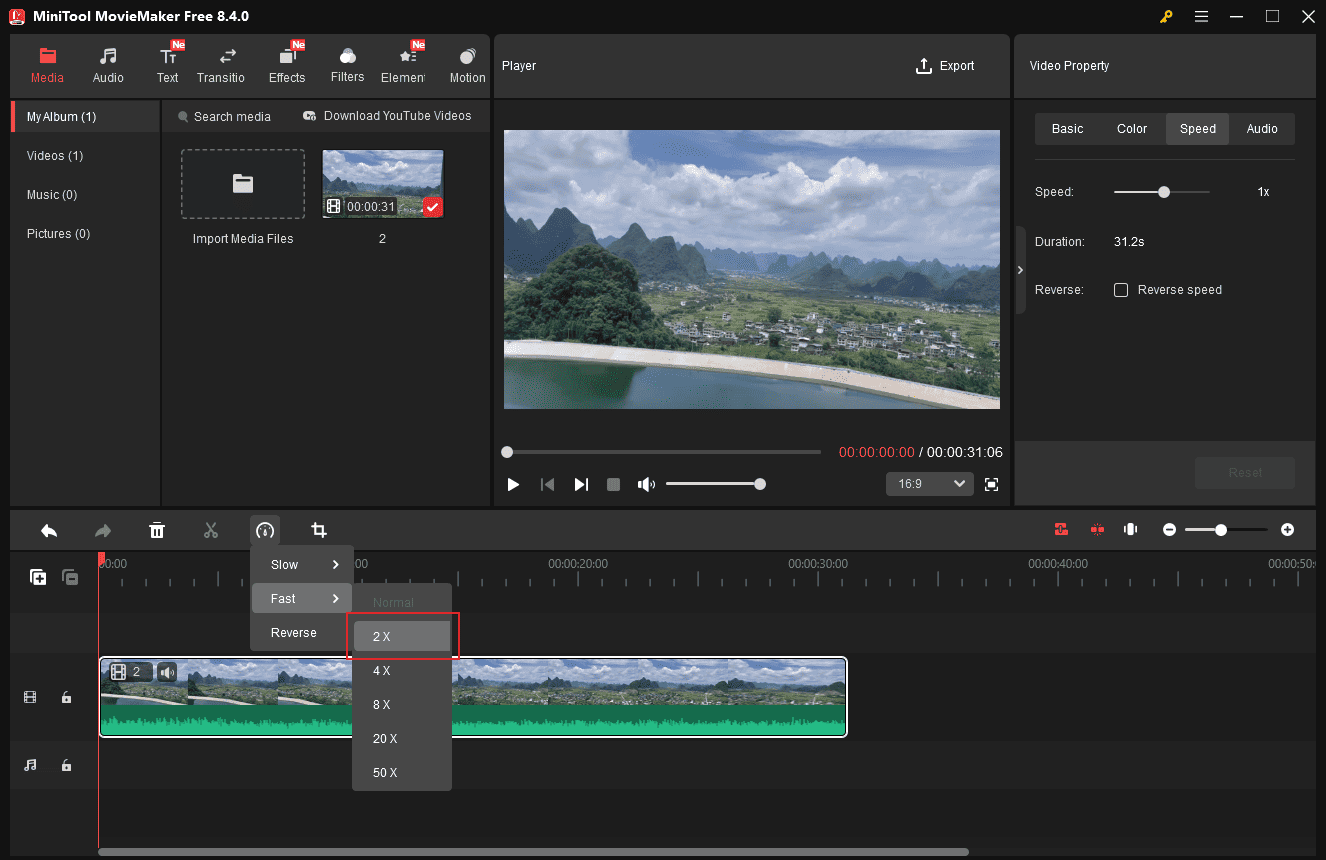
Task: Select 2X from the Fast speed menu
Action: click(x=401, y=636)
